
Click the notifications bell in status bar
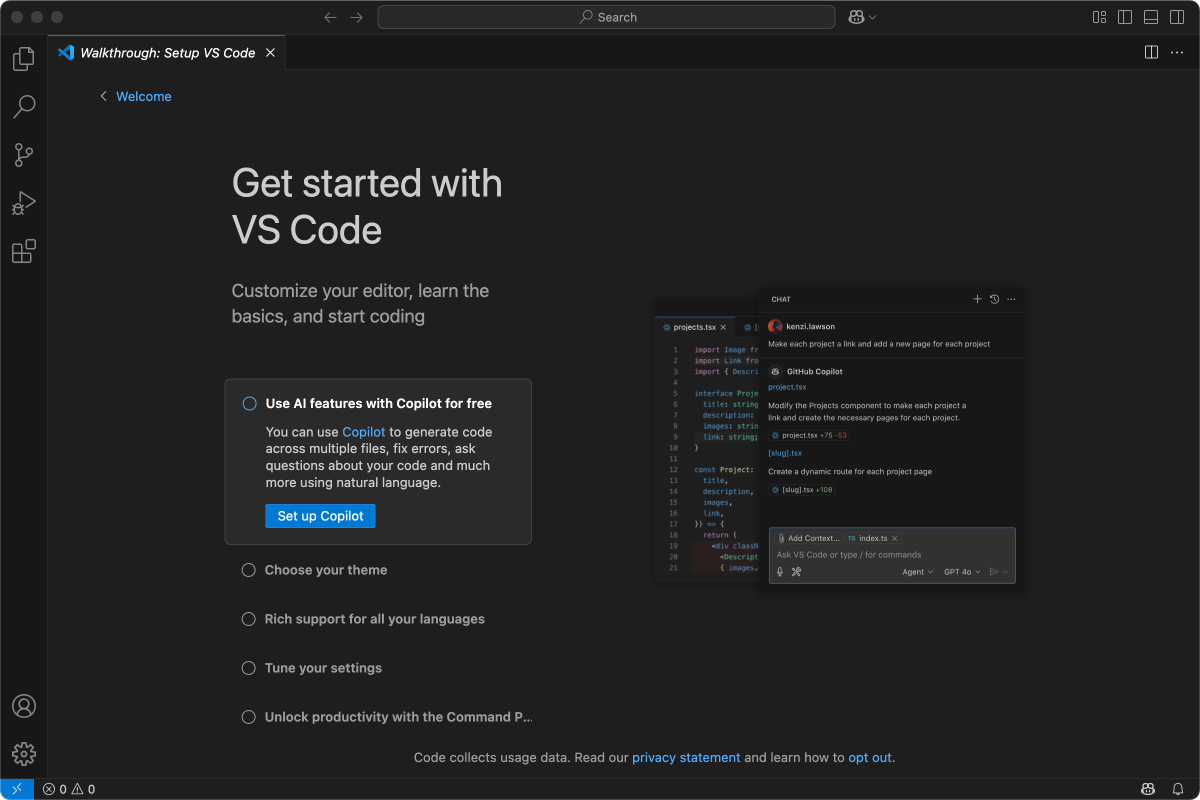(x=1178, y=789)
